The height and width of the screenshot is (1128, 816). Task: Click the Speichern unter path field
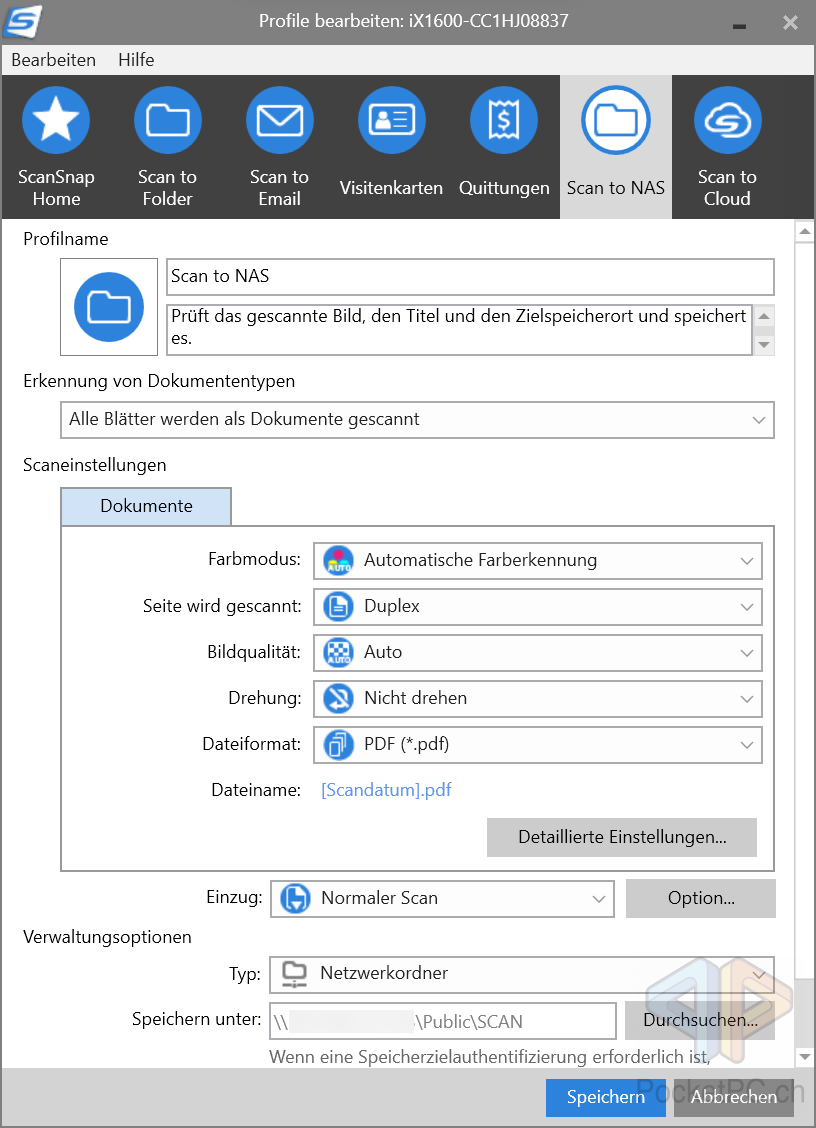coord(443,1022)
